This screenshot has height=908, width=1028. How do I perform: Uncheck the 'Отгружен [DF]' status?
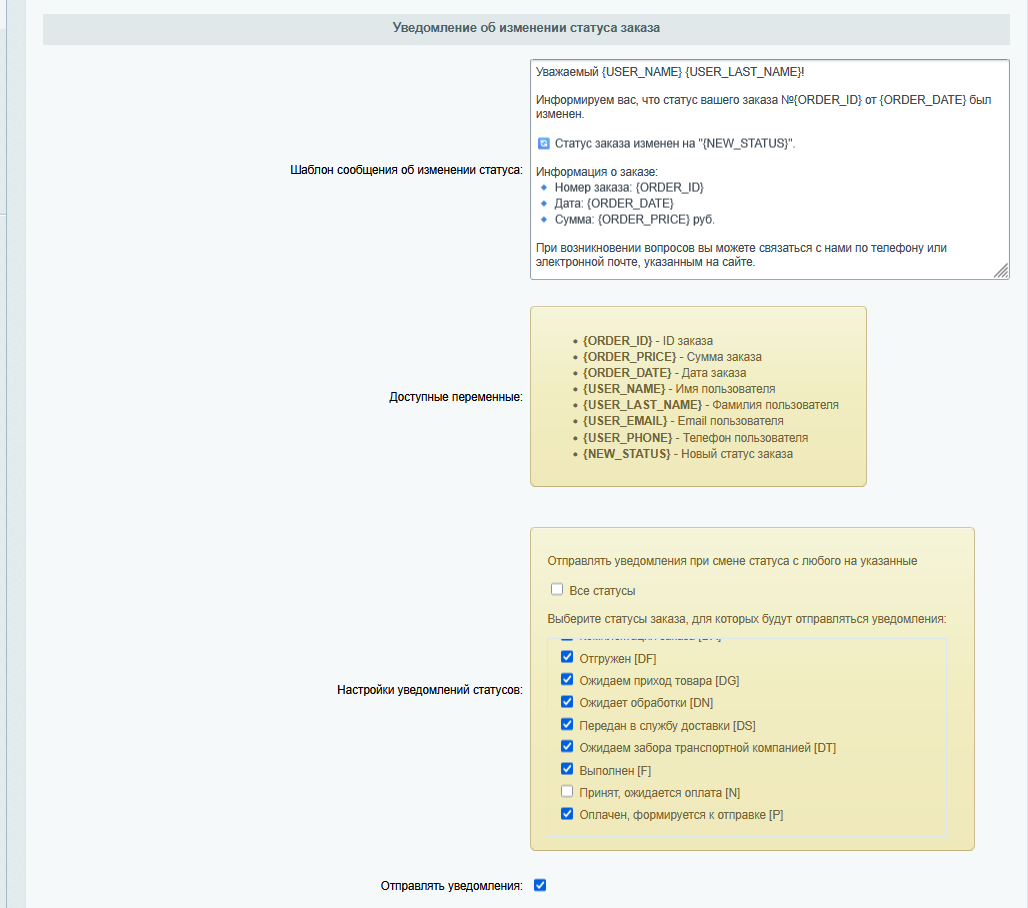click(567, 658)
